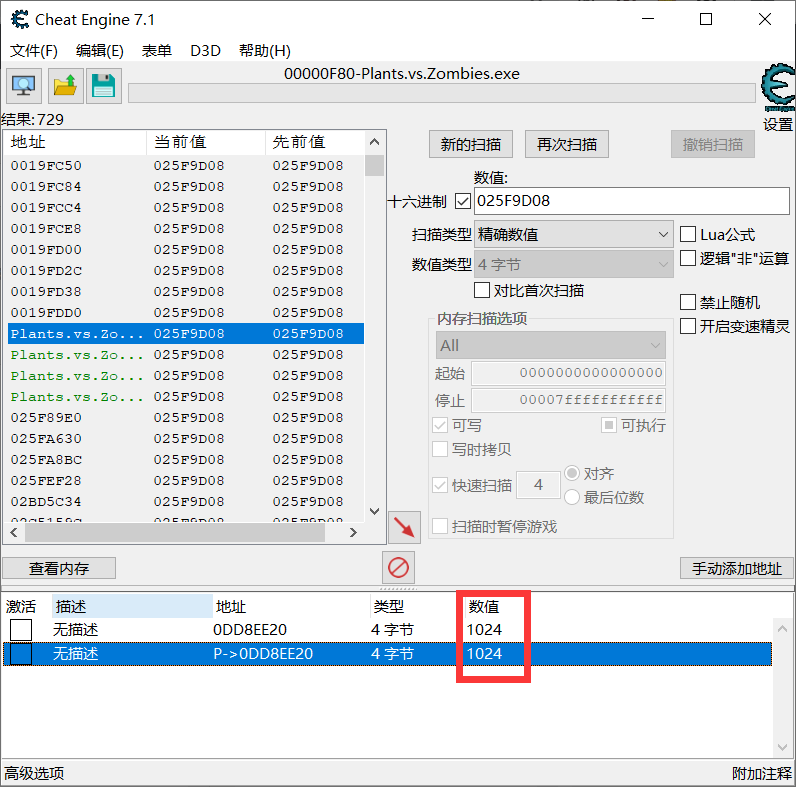The image size is (796, 787).
Task: Toggle the 可写 checkbox
Action: [440, 425]
